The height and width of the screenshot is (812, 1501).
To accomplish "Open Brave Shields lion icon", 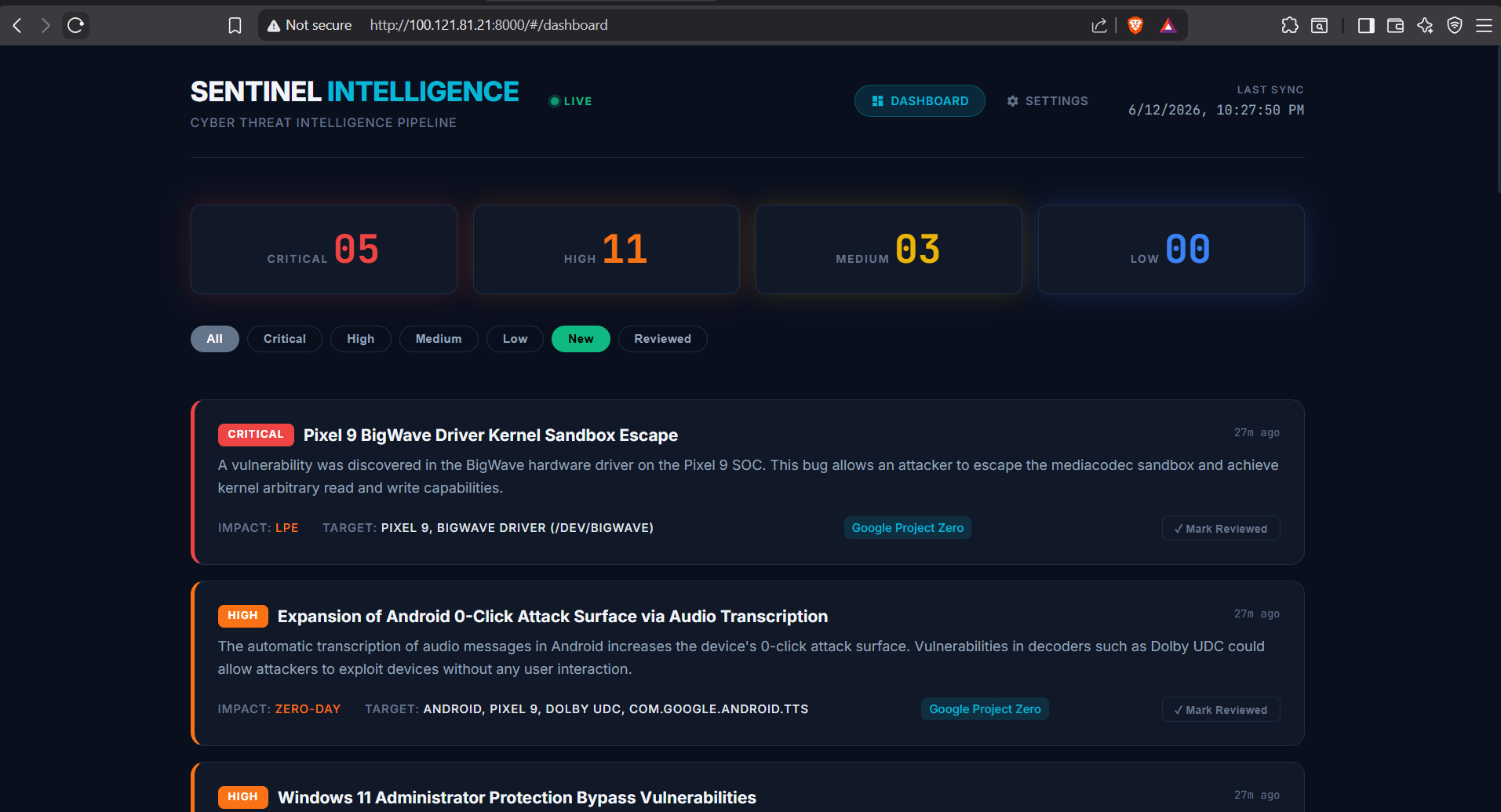I will pos(1135,25).
